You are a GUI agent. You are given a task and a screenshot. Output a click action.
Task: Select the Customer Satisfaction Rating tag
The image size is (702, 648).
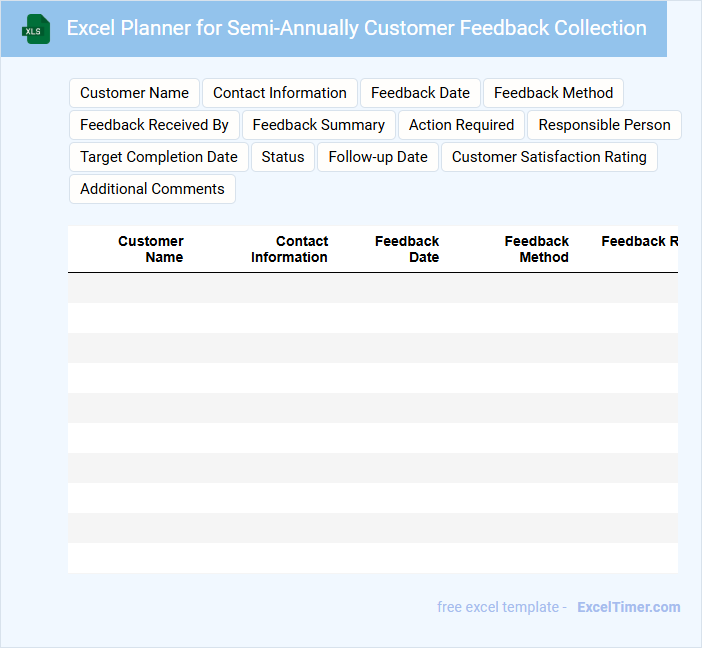[x=549, y=157]
